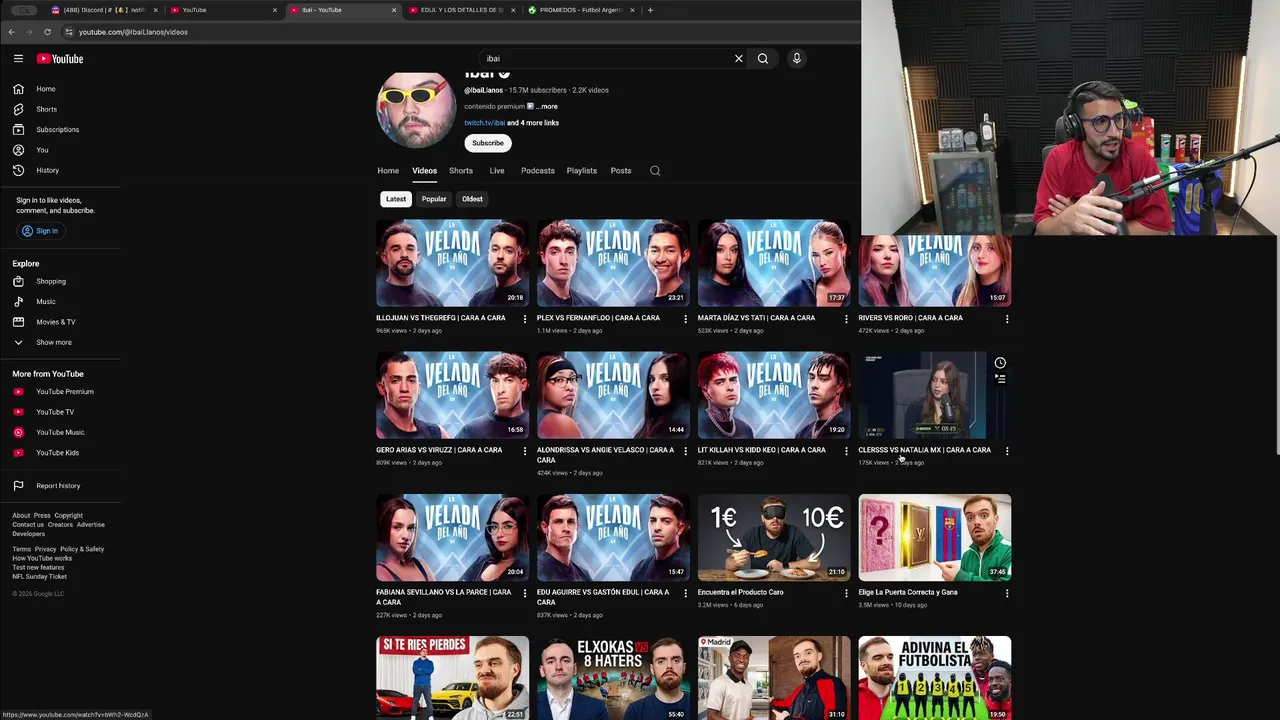Open Illojuan vs TheGrefg video thumbnail

pos(452,263)
